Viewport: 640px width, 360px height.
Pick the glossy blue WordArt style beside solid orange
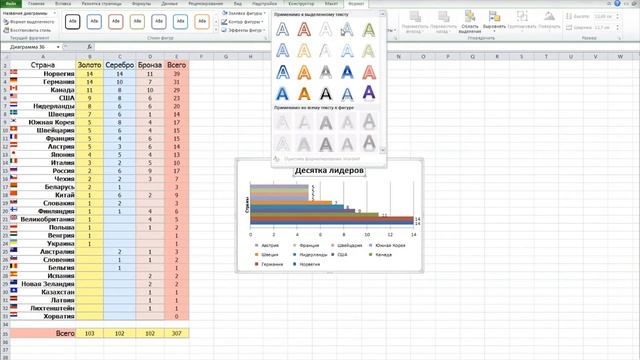pyautogui.click(x=282, y=93)
